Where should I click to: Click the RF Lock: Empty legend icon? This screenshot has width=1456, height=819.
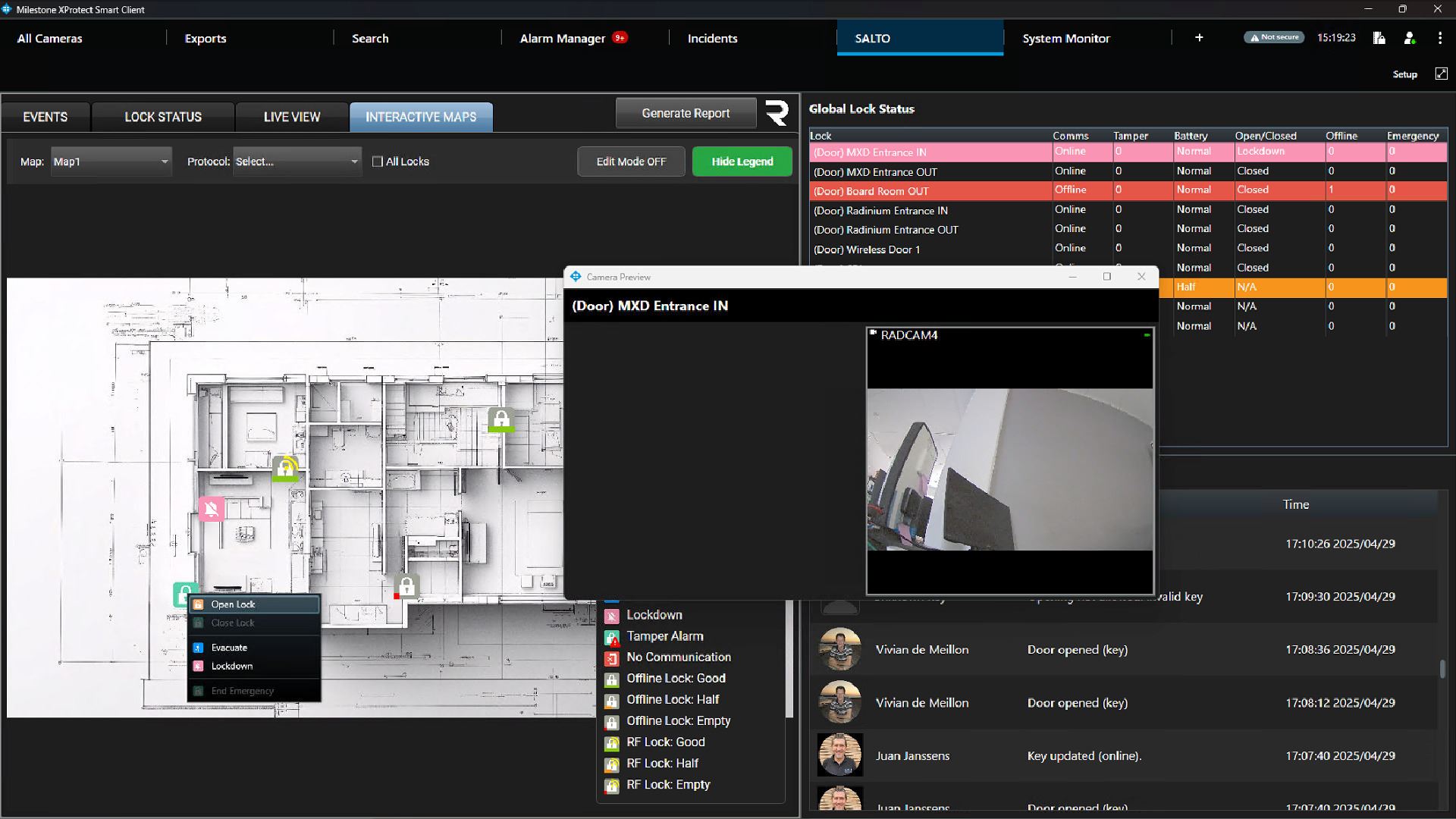[x=611, y=786]
